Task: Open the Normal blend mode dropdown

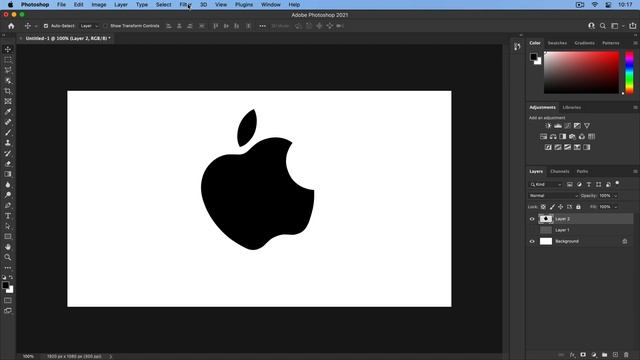Action: pos(553,196)
